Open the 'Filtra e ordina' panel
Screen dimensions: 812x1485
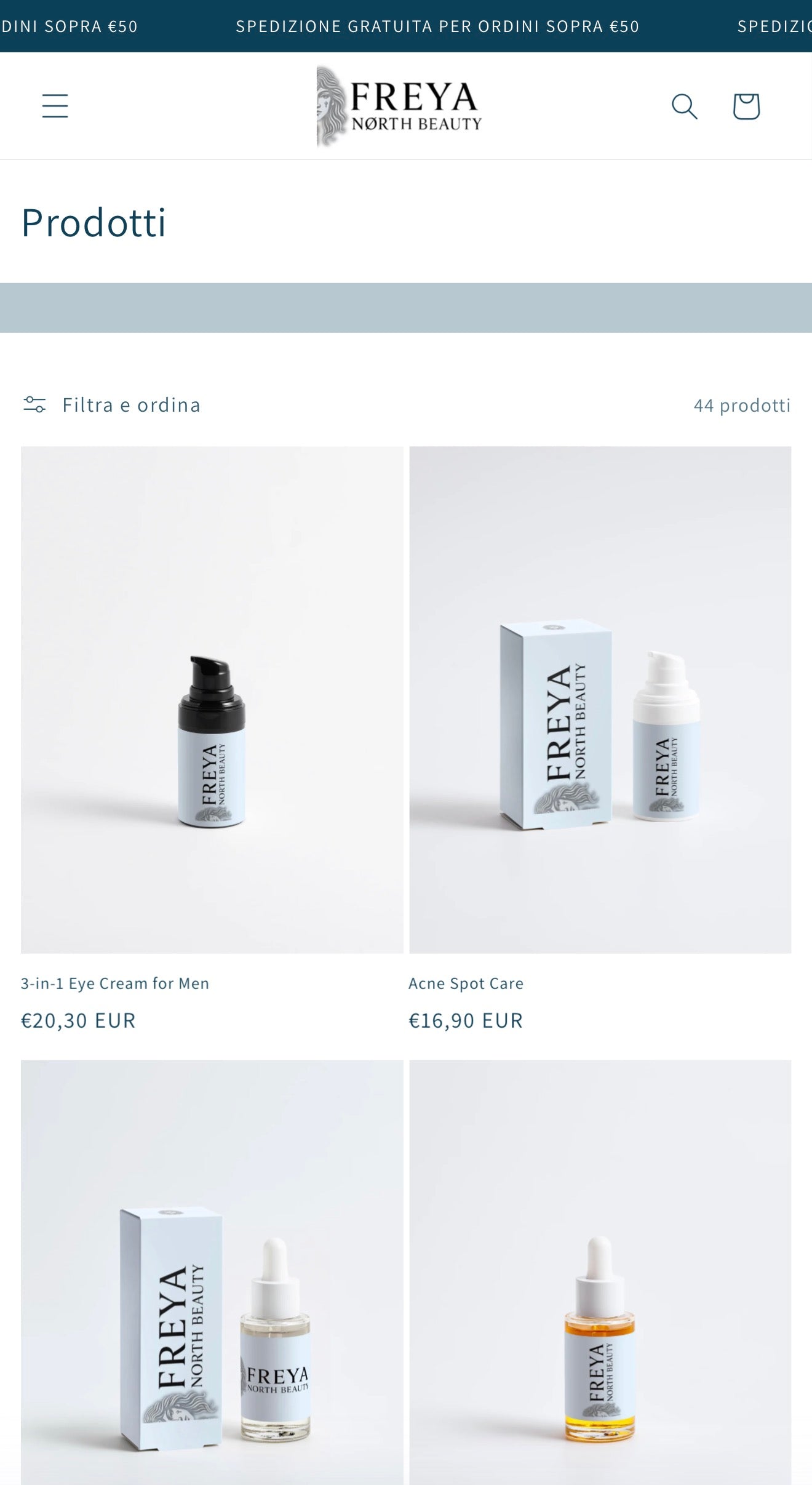[132, 405]
